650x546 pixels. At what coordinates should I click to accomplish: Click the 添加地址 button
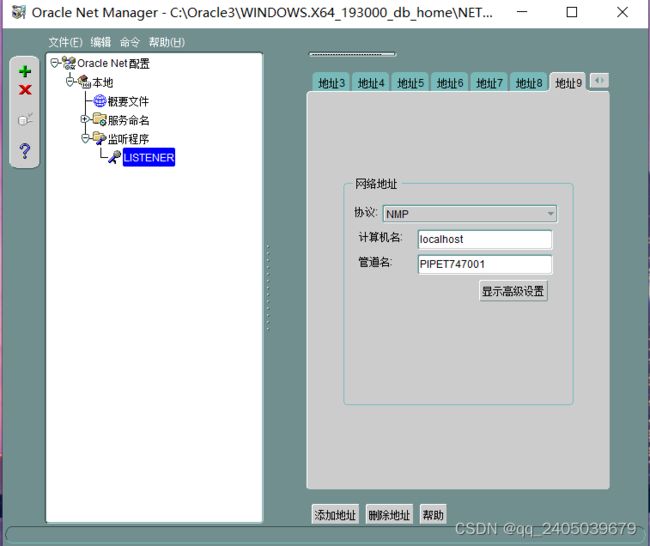click(335, 515)
